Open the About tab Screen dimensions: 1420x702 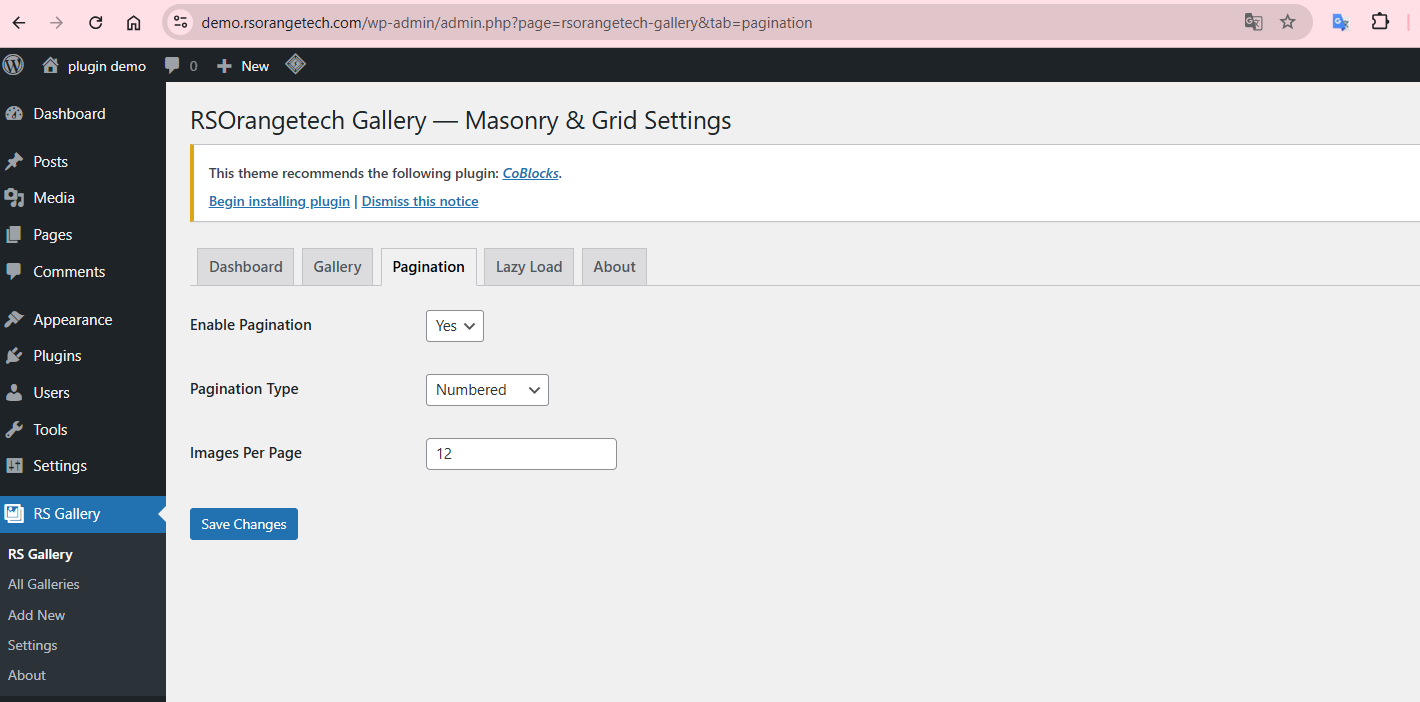tap(615, 267)
